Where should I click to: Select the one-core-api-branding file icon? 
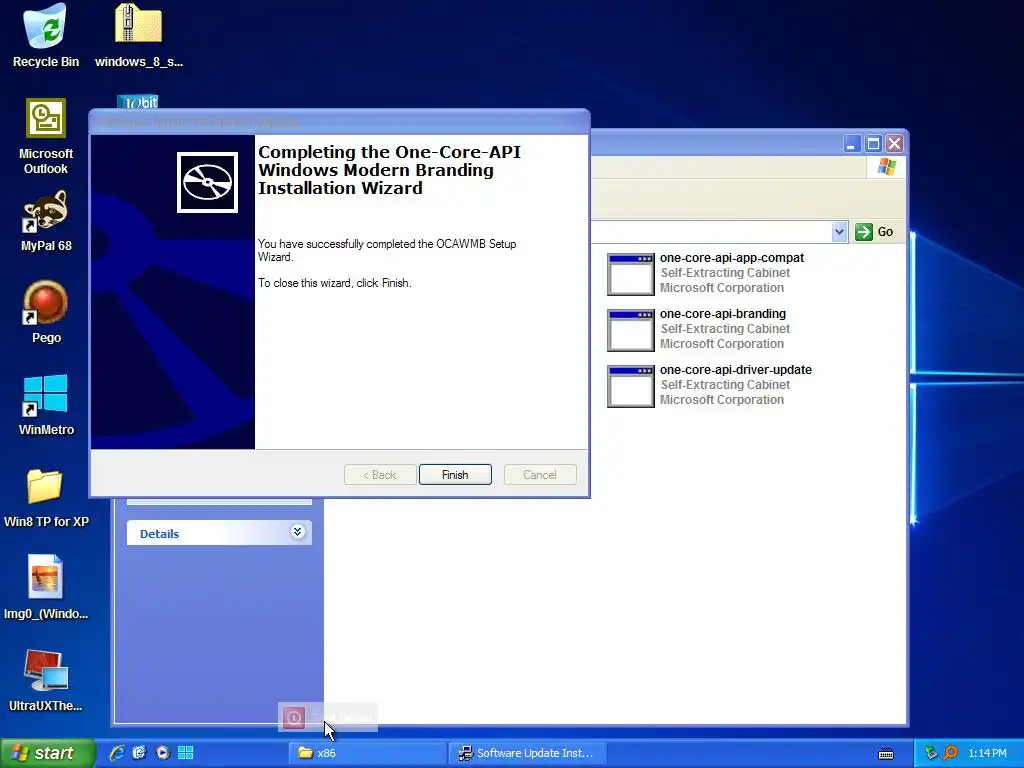630,330
